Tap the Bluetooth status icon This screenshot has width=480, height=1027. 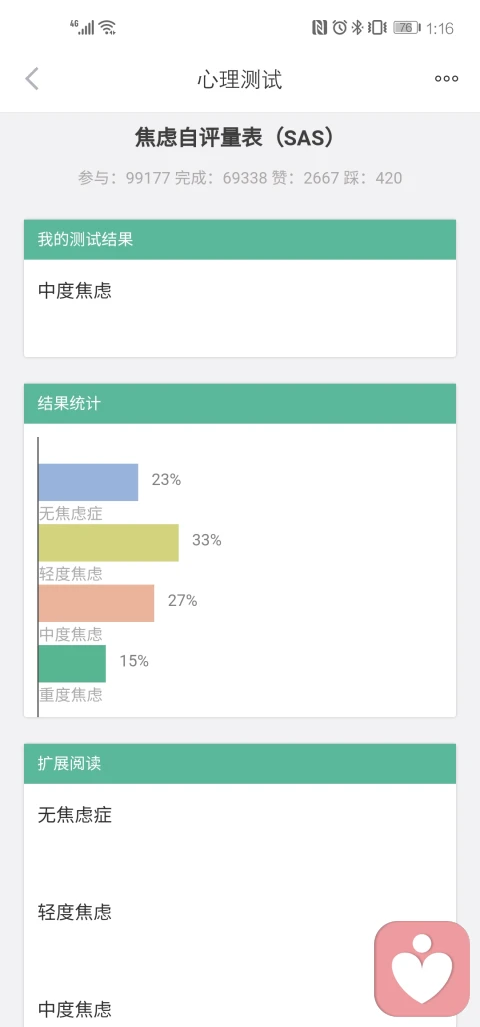pos(358,28)
